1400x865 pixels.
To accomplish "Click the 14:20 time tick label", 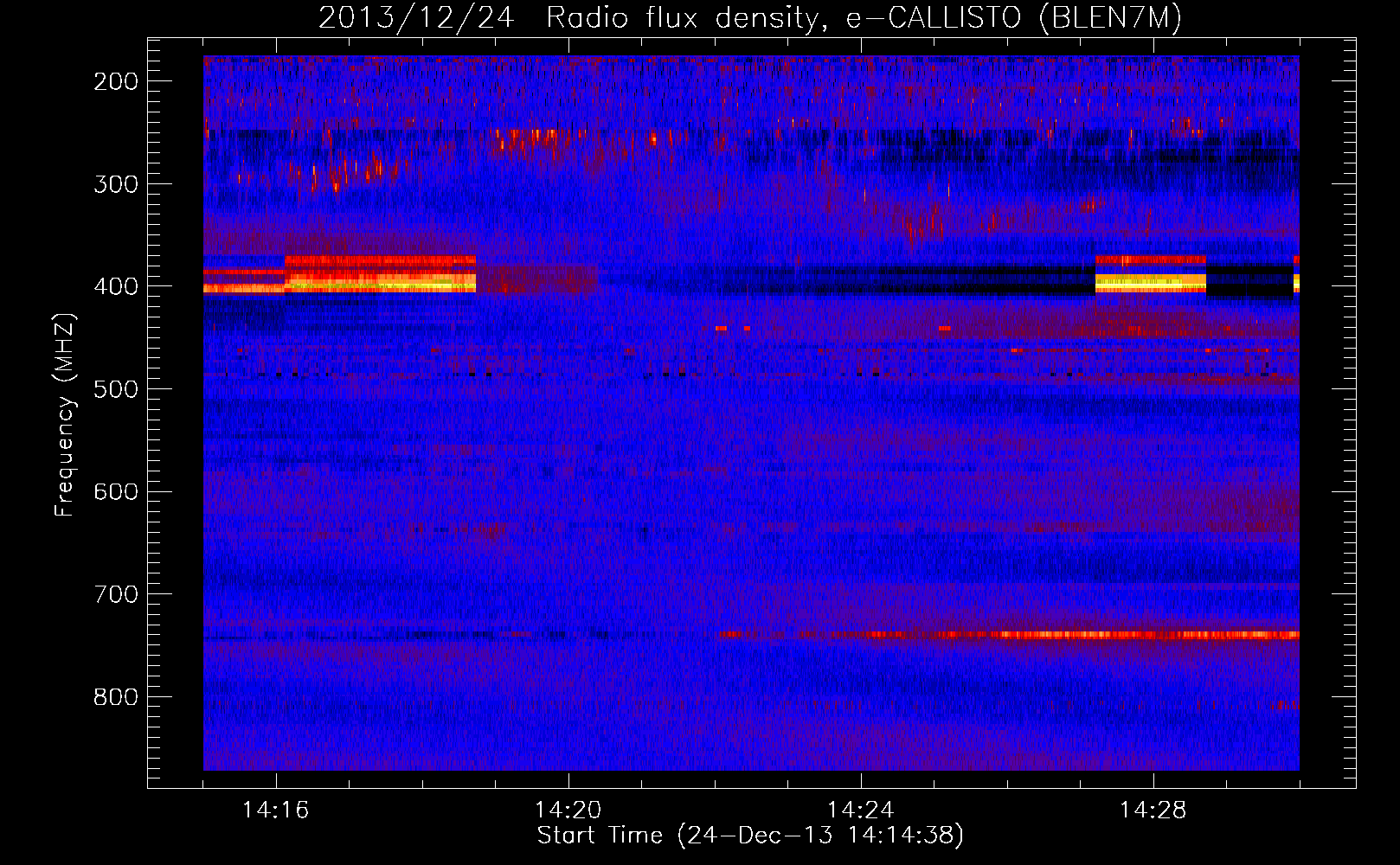I will pyautogui.click(x=568, y=811).
